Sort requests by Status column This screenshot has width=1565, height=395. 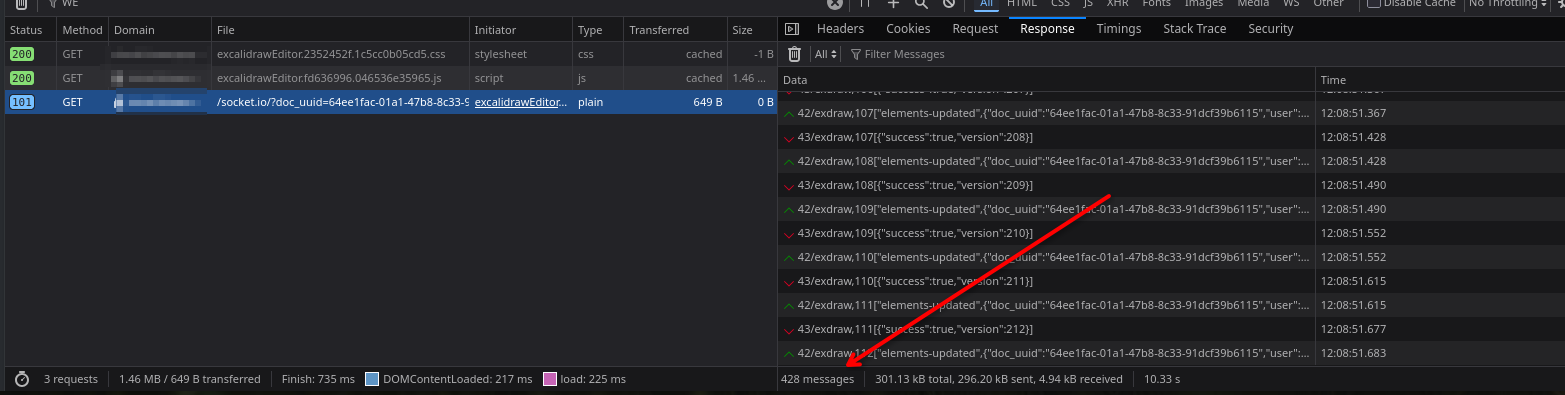tap(29, 30)
